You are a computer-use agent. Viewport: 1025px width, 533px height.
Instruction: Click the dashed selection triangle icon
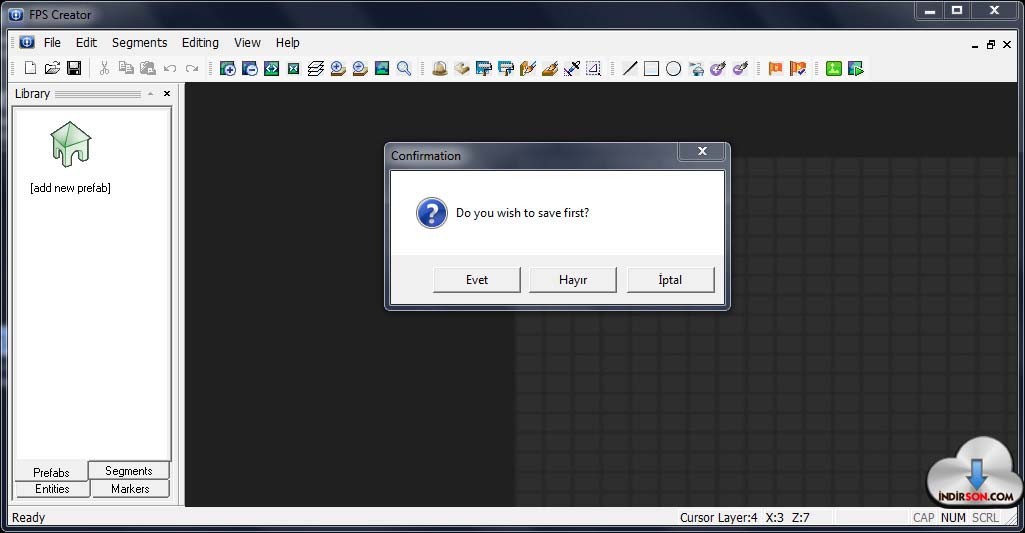[594, 68]
